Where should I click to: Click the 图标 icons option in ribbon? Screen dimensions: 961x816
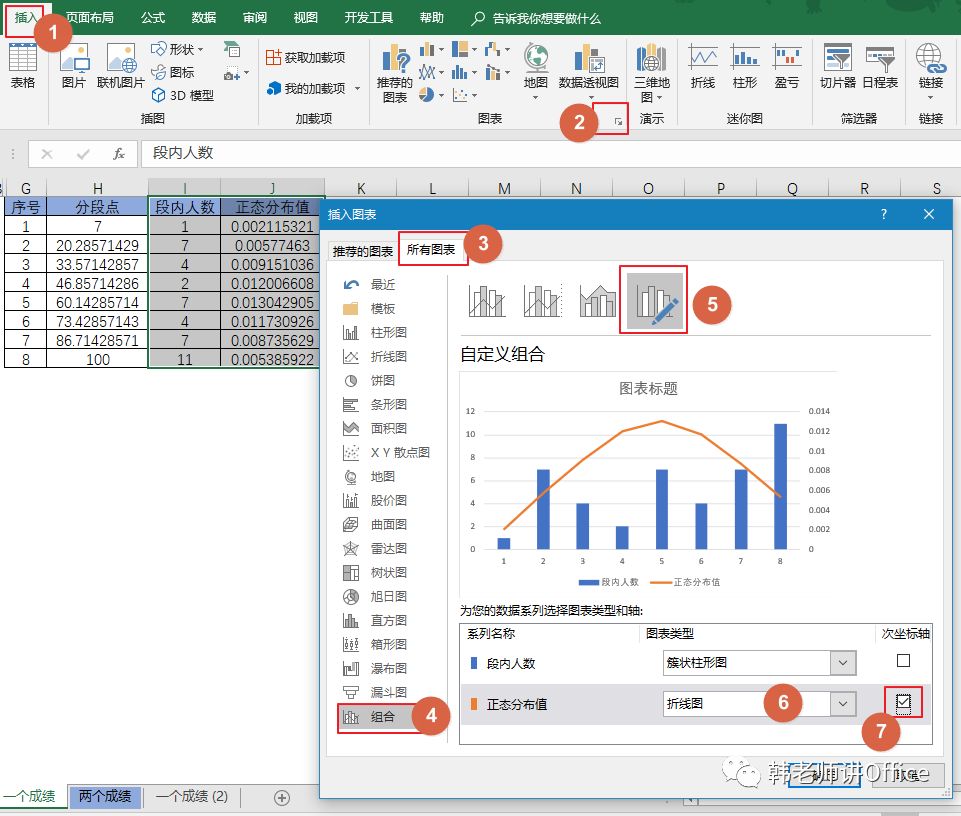173,72
